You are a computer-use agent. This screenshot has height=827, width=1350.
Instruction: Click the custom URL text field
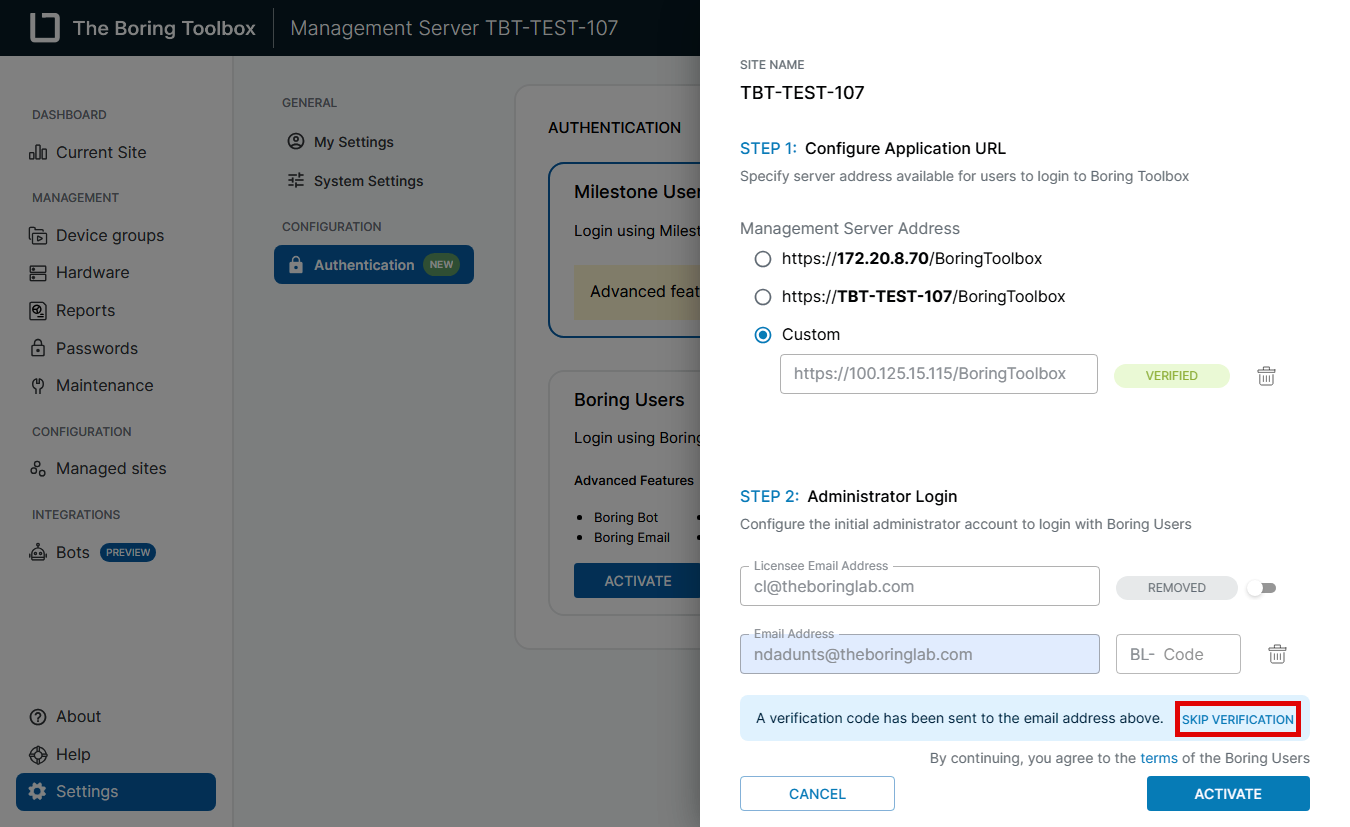point(938,374)
